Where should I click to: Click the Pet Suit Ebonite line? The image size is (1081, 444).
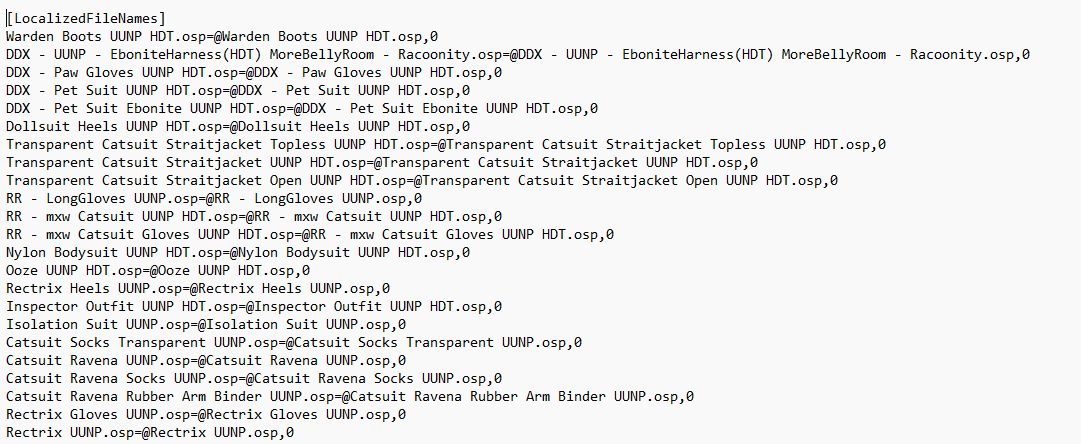coord(302,108)
